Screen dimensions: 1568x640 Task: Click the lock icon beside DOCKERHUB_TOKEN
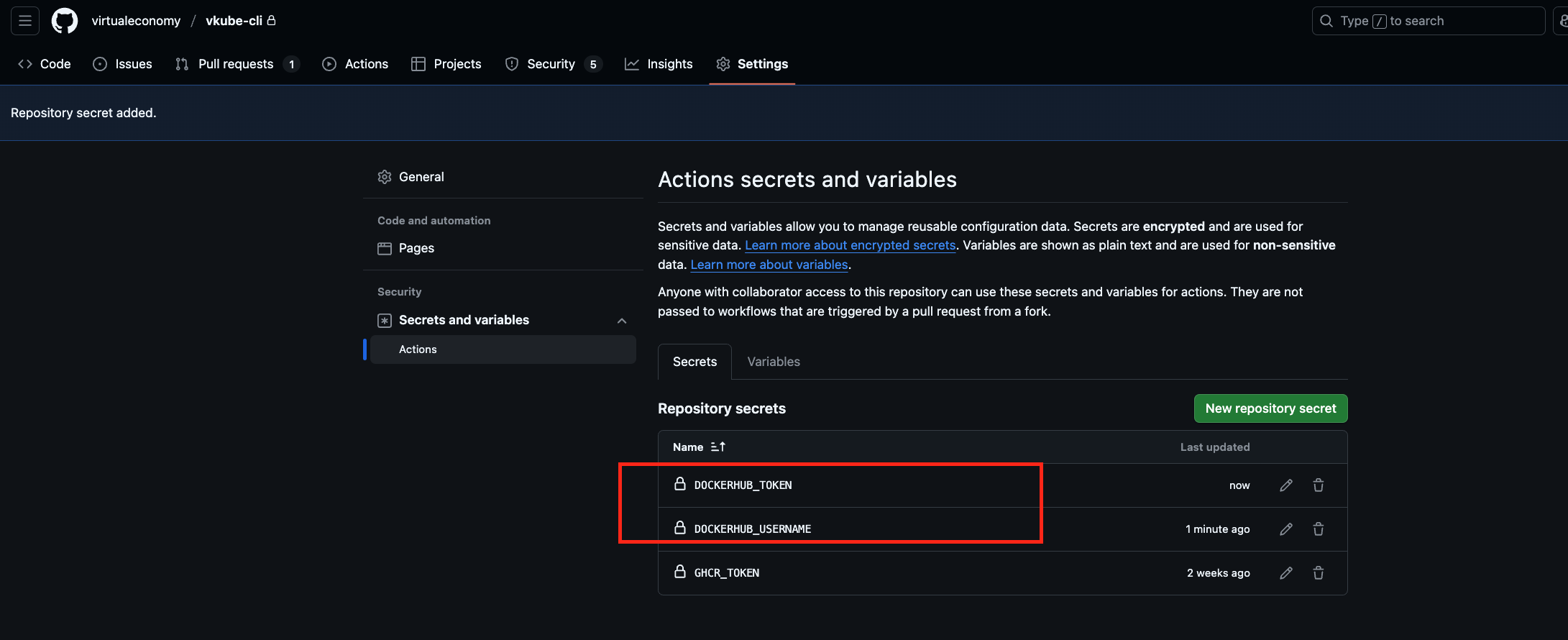click(680, 484)
